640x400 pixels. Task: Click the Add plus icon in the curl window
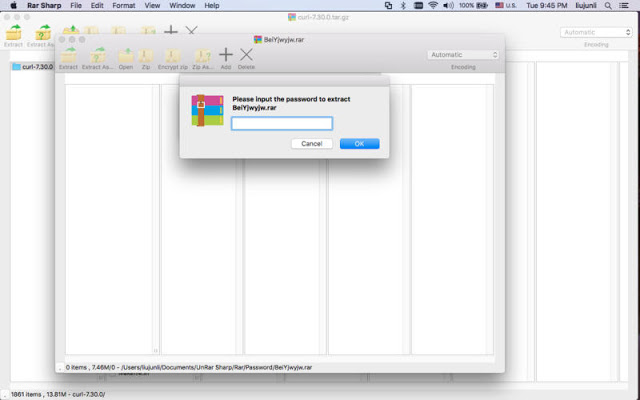tap(171, 30)
